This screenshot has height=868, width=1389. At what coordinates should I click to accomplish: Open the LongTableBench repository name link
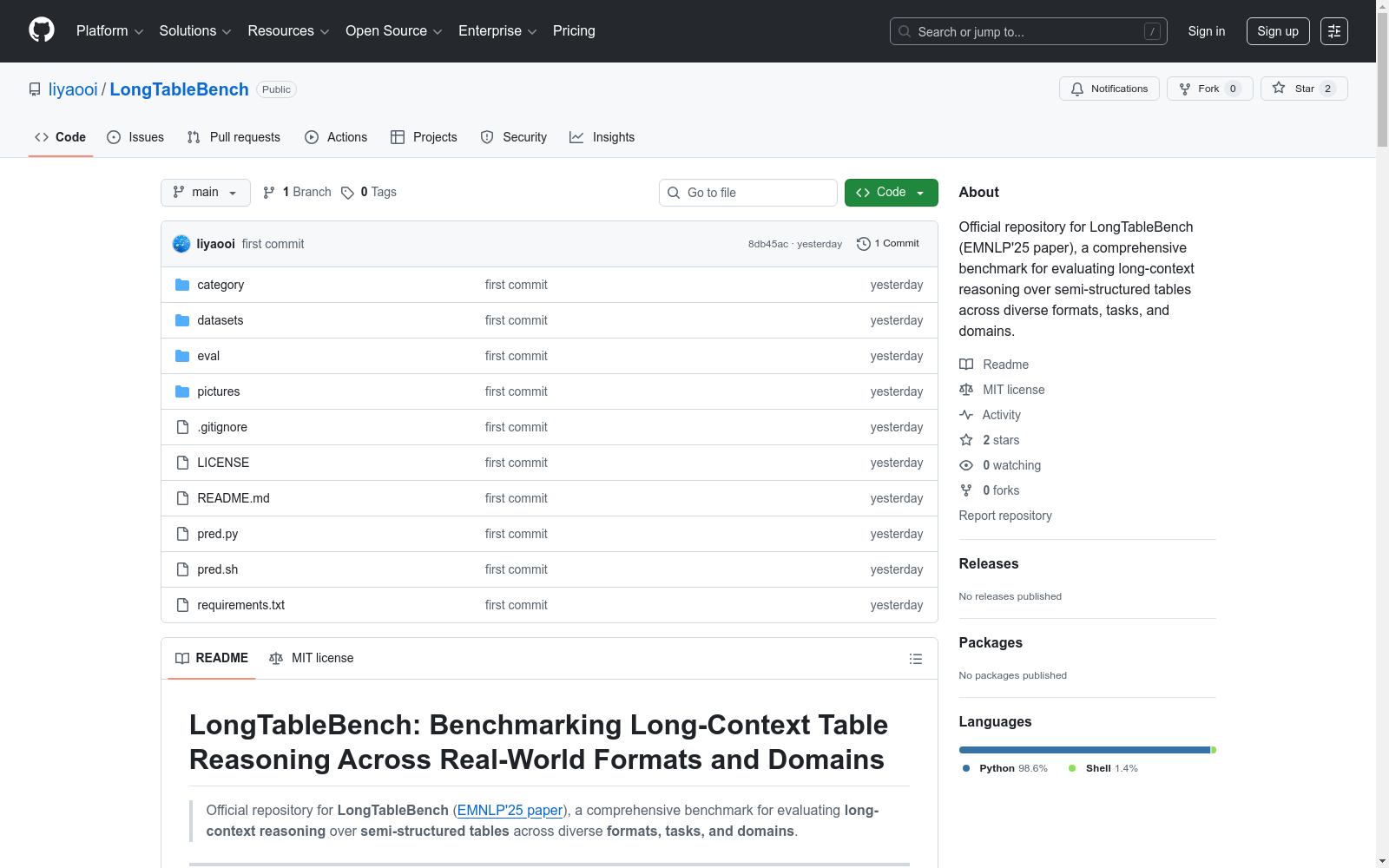179,89
